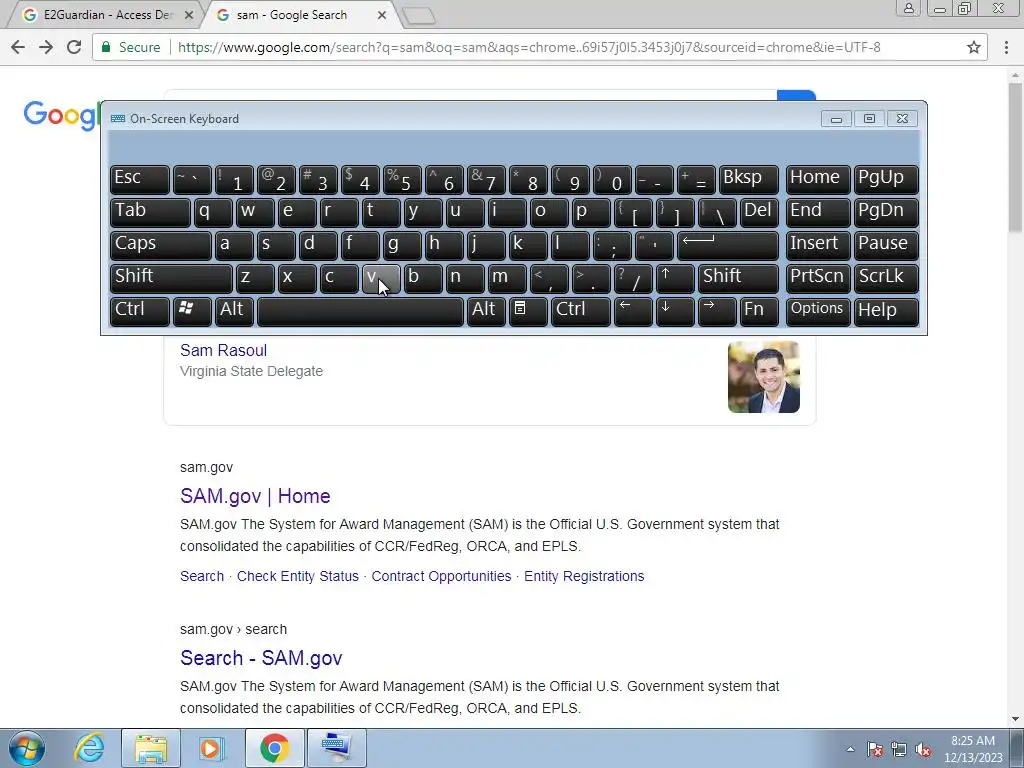The height and width of the screenshot is (768, 1024).
Task: Open the Check Entity Status sitelink
Action: [298, 576]
